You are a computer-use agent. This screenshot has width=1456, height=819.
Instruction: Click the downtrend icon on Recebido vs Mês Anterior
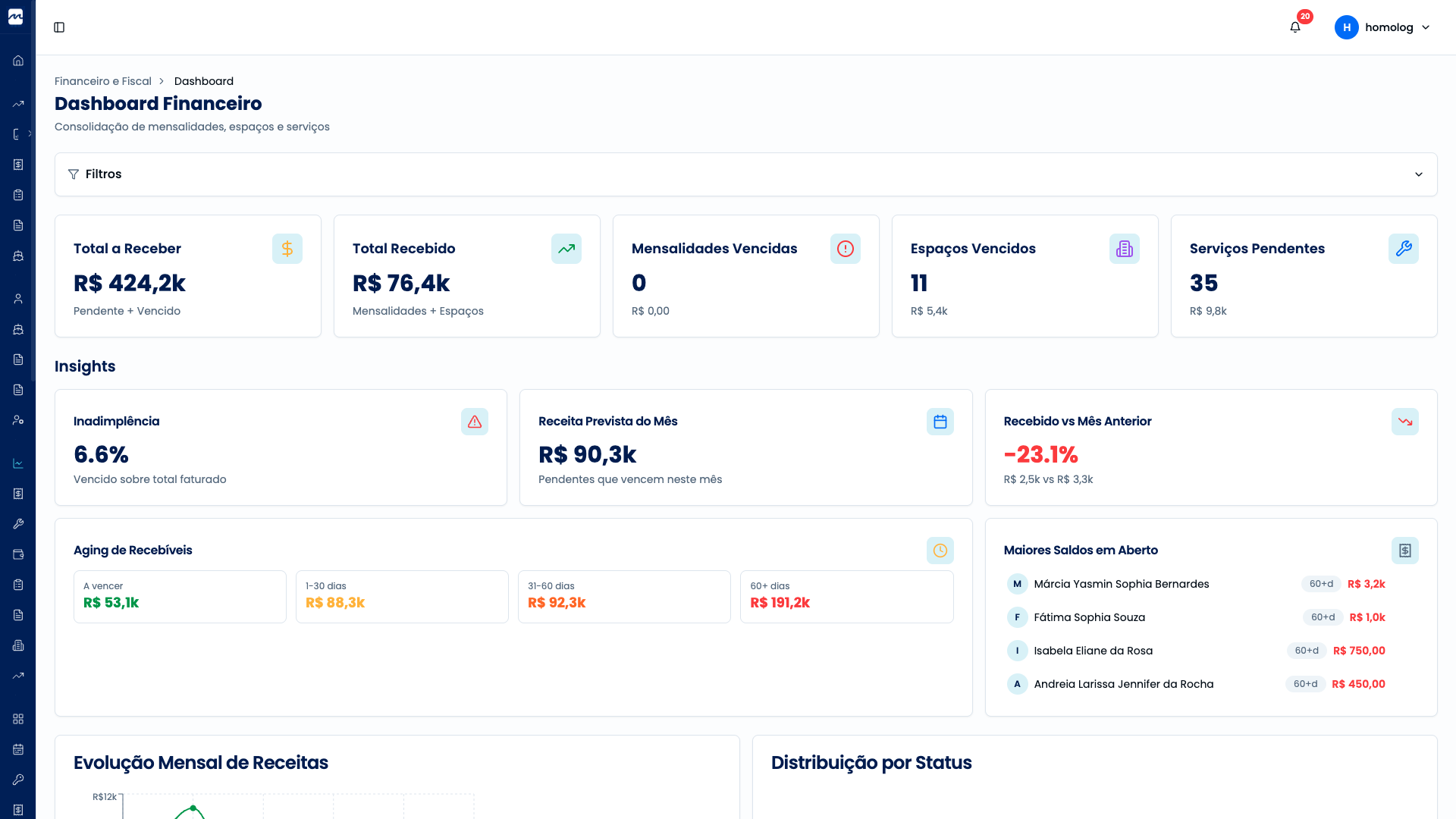coord(1405,422)
